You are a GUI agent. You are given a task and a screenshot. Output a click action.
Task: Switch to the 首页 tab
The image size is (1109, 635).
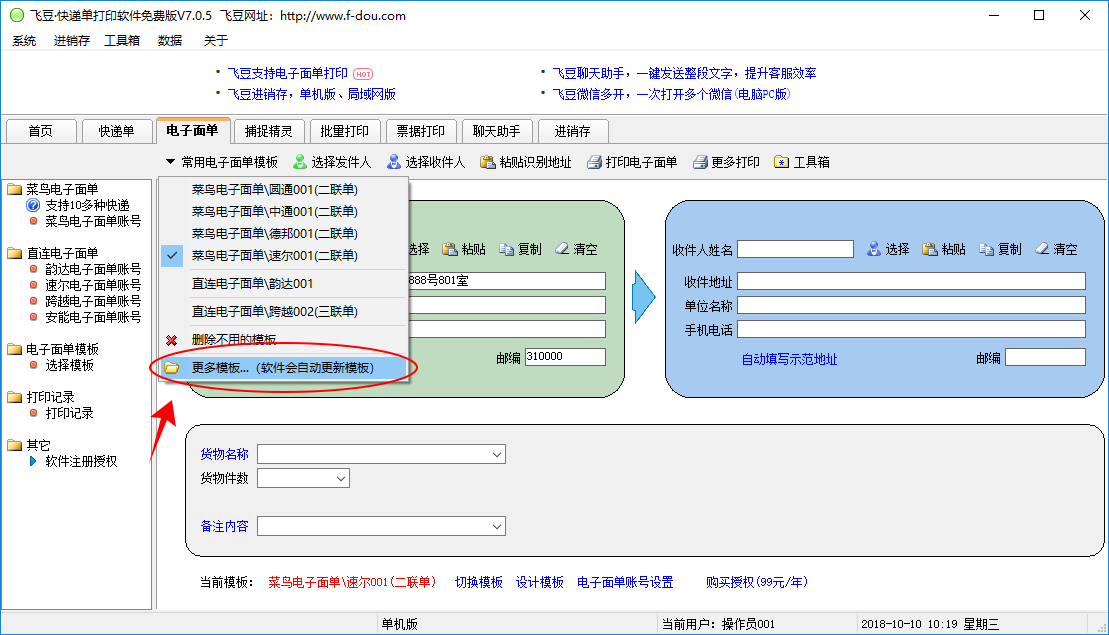tap(40, 131)
